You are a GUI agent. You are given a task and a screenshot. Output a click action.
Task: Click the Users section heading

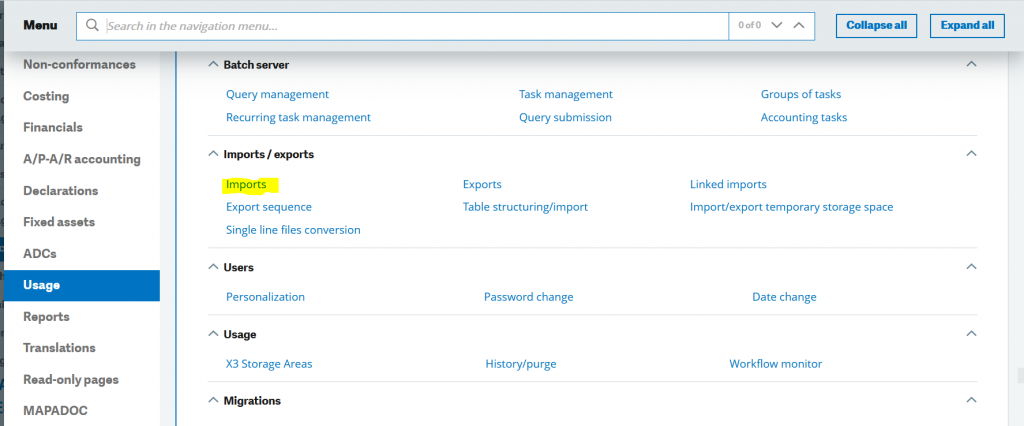tap(238, 267)
